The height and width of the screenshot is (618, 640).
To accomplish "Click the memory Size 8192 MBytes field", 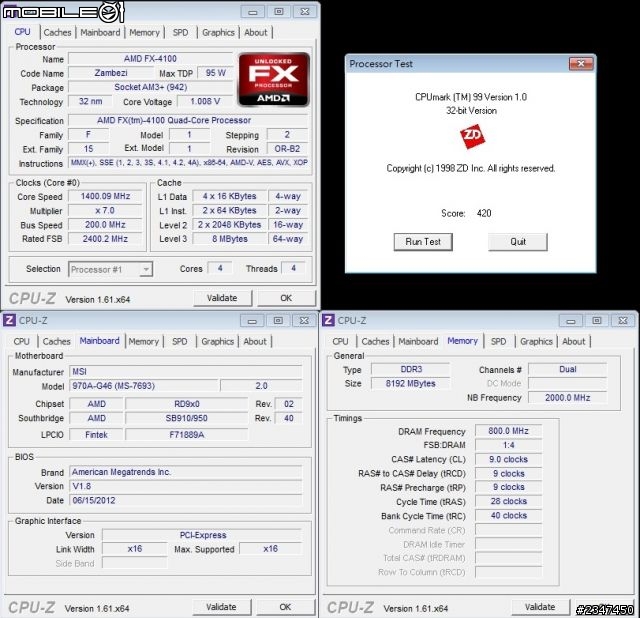I will pos(411,384).
